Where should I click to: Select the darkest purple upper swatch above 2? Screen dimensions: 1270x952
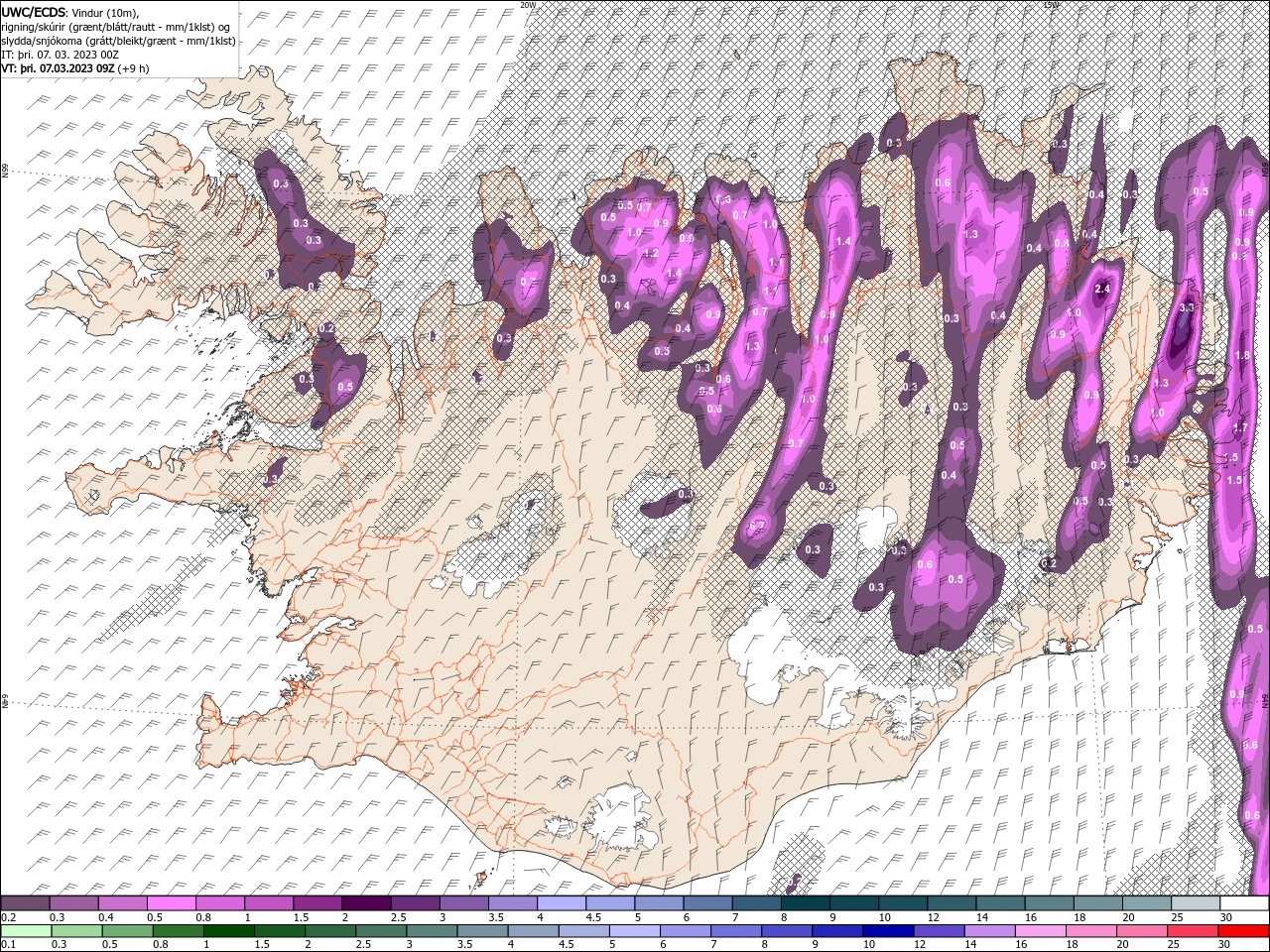pos(366,903)
